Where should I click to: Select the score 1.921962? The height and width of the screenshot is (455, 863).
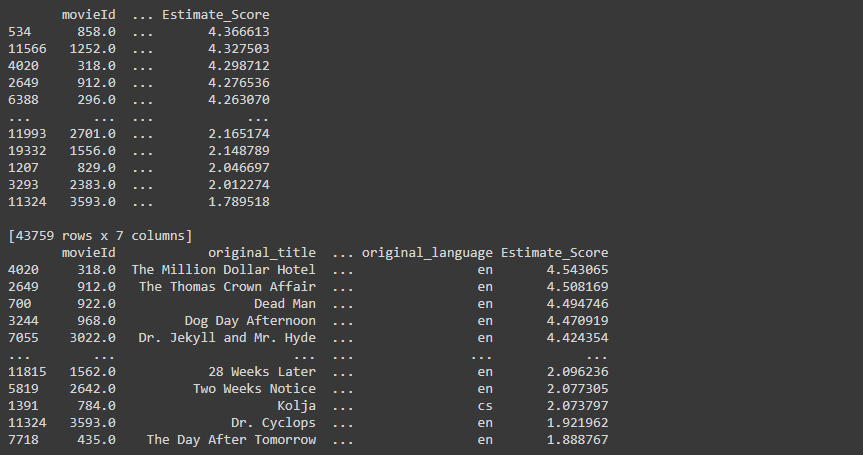[x=577, y=423]
